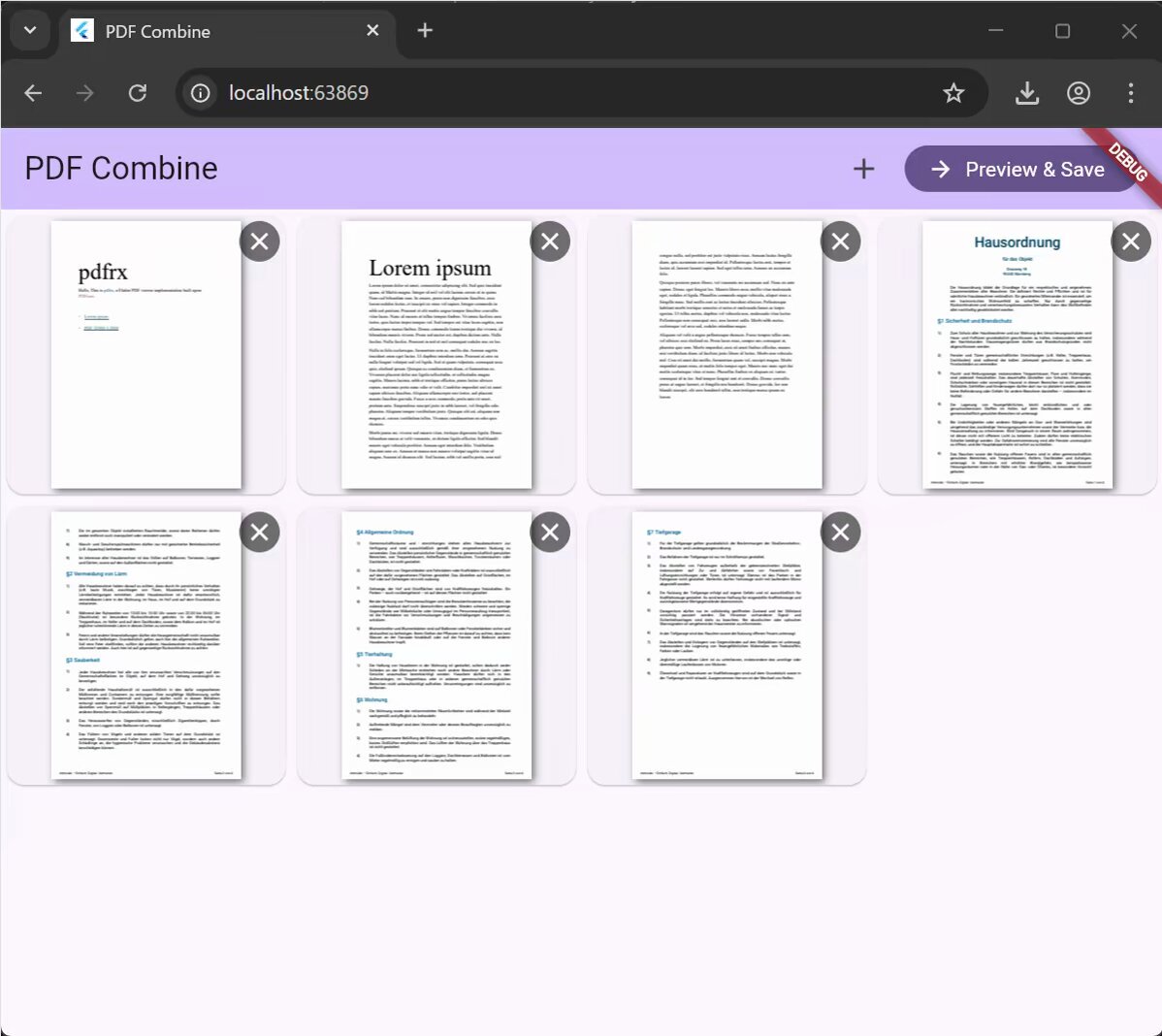The image size is (1162, 1036).
Task: Switch to the PDF Combine tab
Action: pos(226,31)
